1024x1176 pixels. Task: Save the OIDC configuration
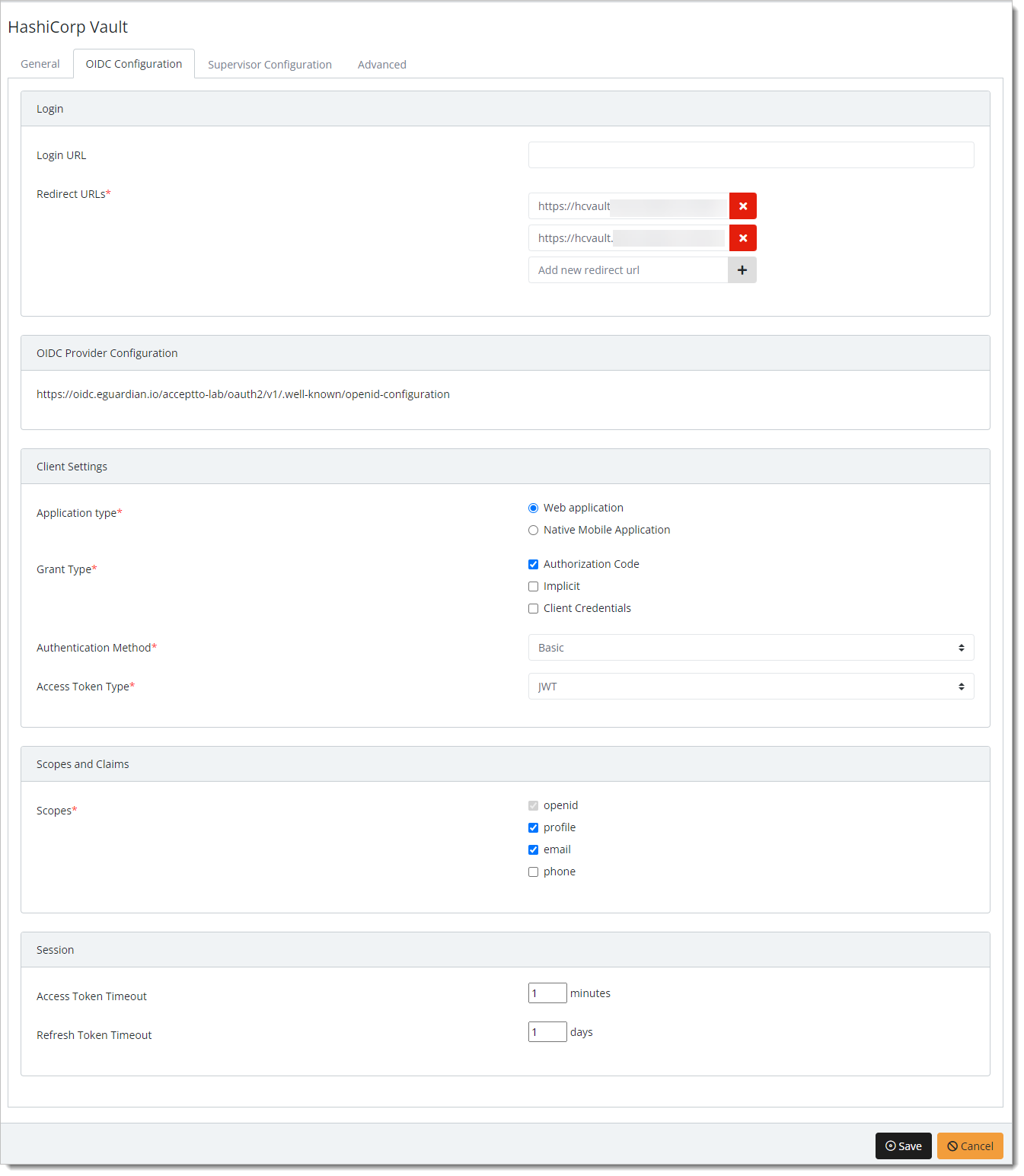[903, 1146]
